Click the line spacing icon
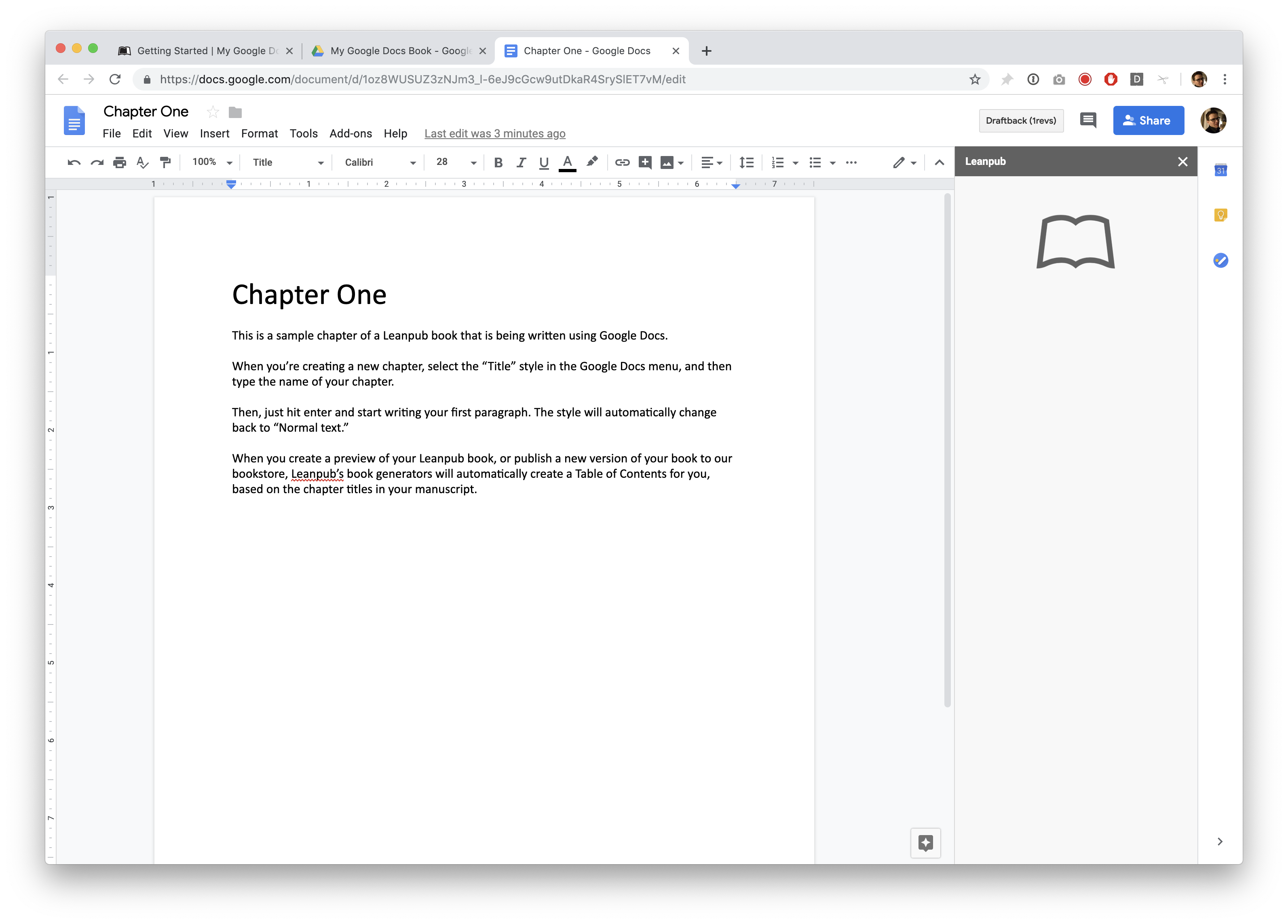Image resolution: width=1288 pixels, height=924 pixels. (746, 162)
